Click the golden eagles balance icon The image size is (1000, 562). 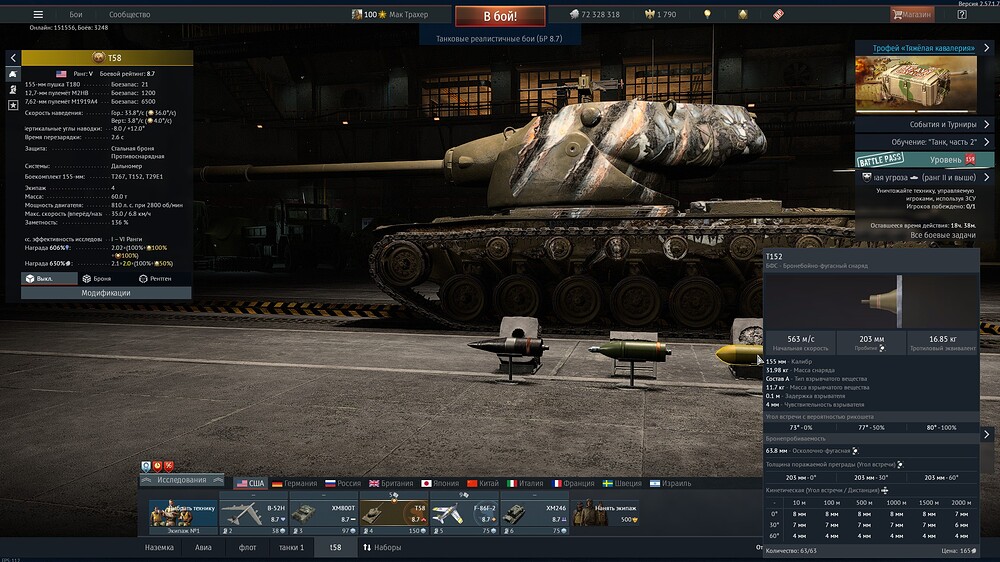pyautogui.click(x=650, y=14)
